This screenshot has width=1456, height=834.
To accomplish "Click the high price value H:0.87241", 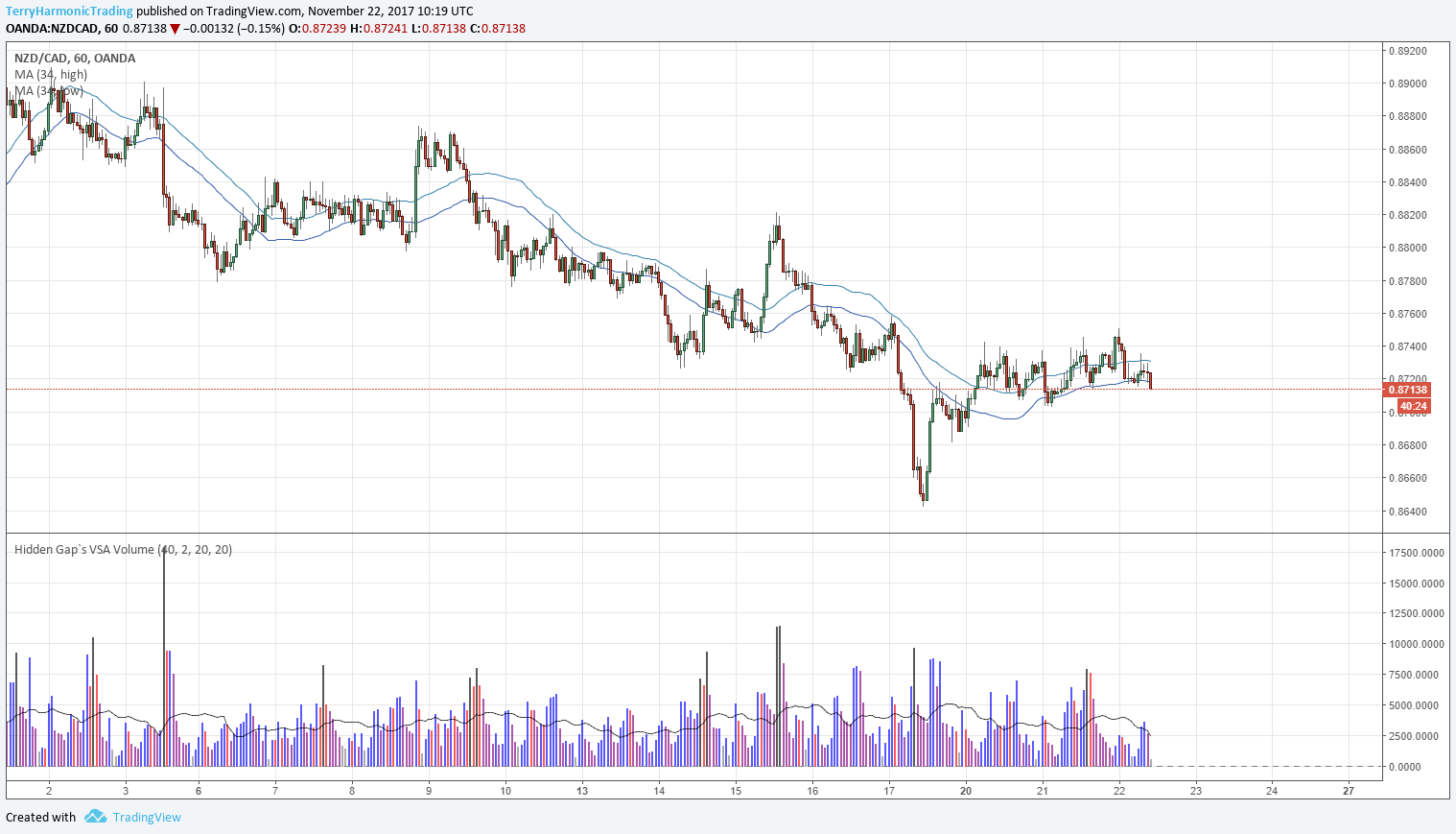I will [379, 29].
